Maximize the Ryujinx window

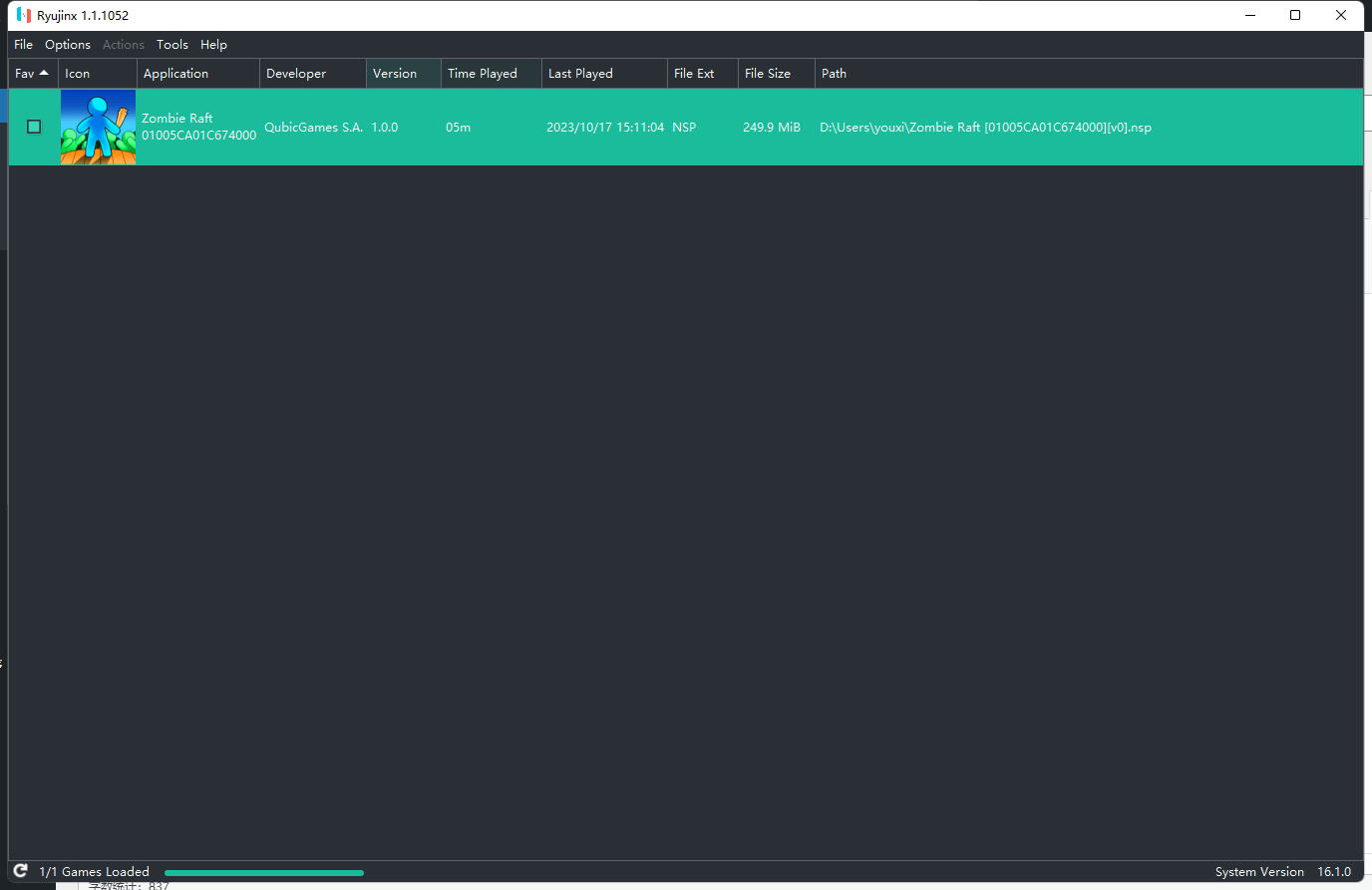[1295, 15]
